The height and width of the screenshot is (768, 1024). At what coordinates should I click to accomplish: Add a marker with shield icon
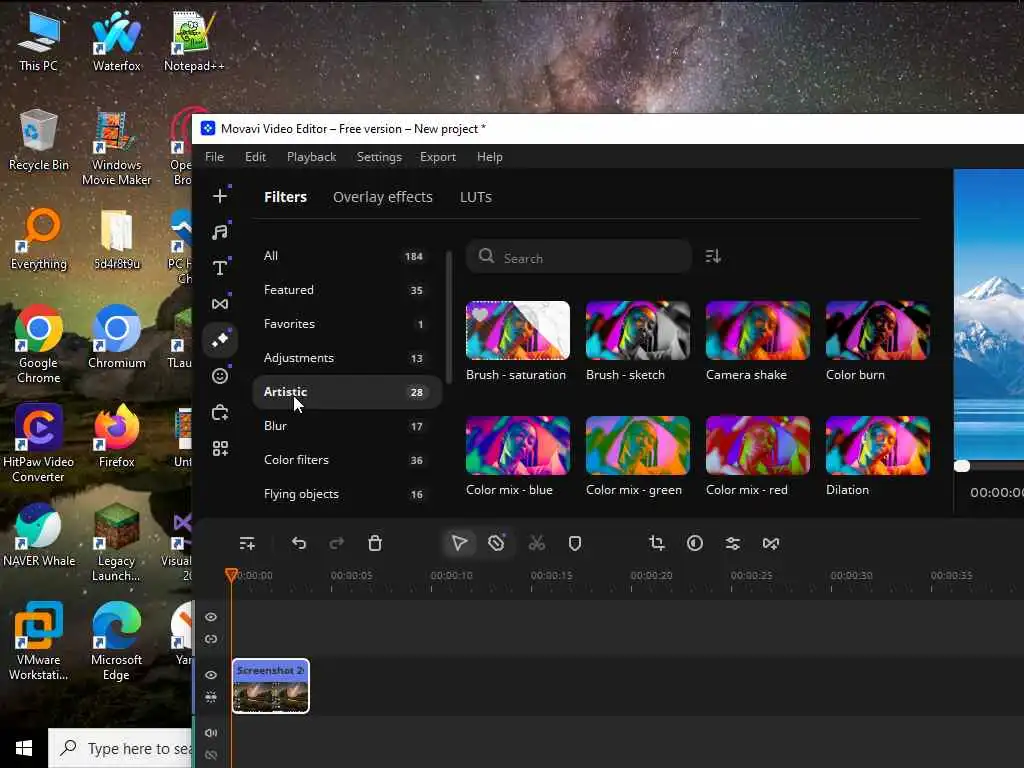pyautogui.click(x=575, y=543)
